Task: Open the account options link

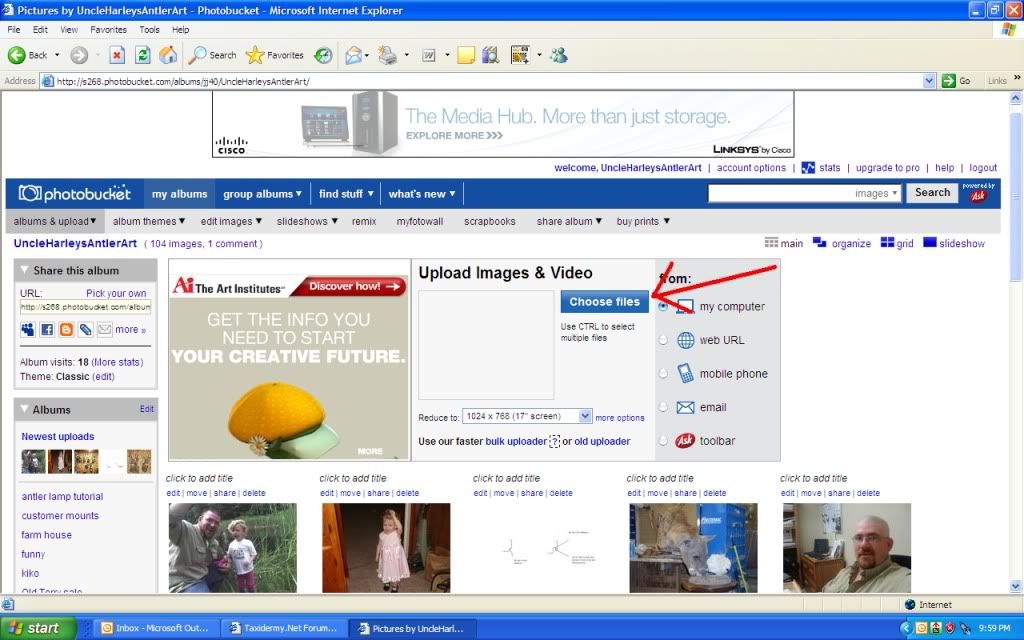Action: (751, 168)
